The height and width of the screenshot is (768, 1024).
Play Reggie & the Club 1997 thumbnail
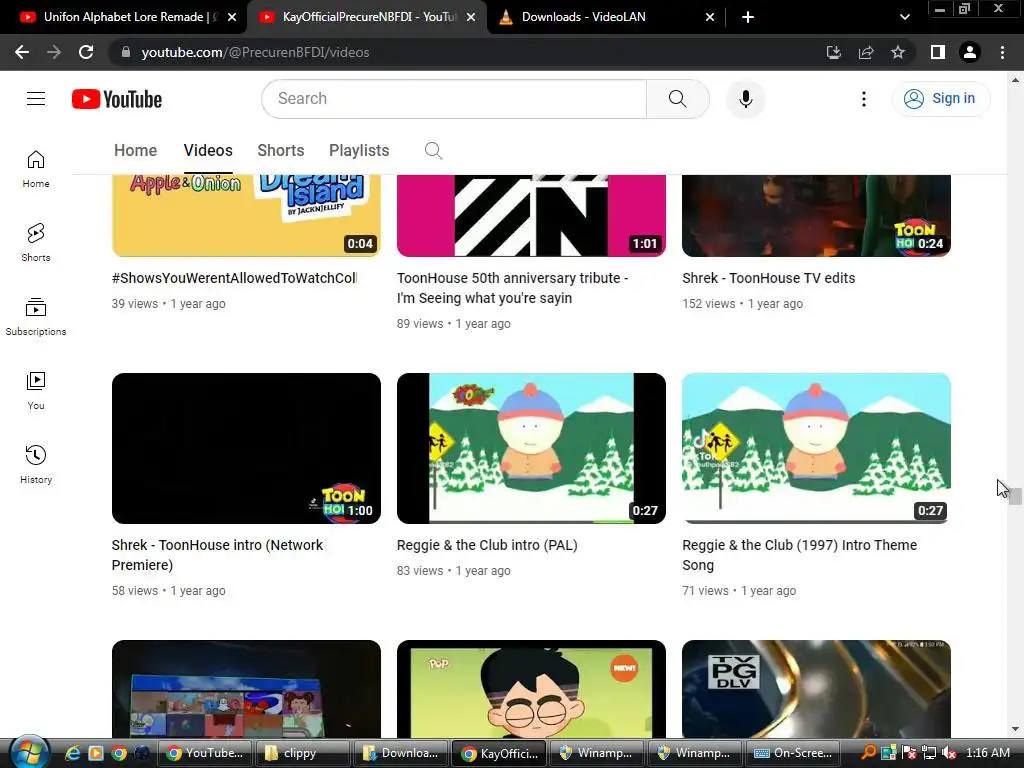[x=816, y=448]
